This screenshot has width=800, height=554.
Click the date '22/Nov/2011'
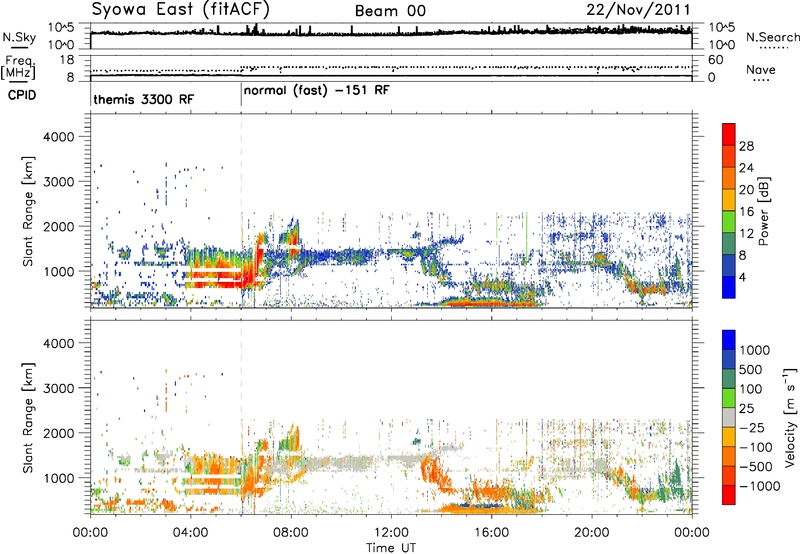[x=638, y=10]
